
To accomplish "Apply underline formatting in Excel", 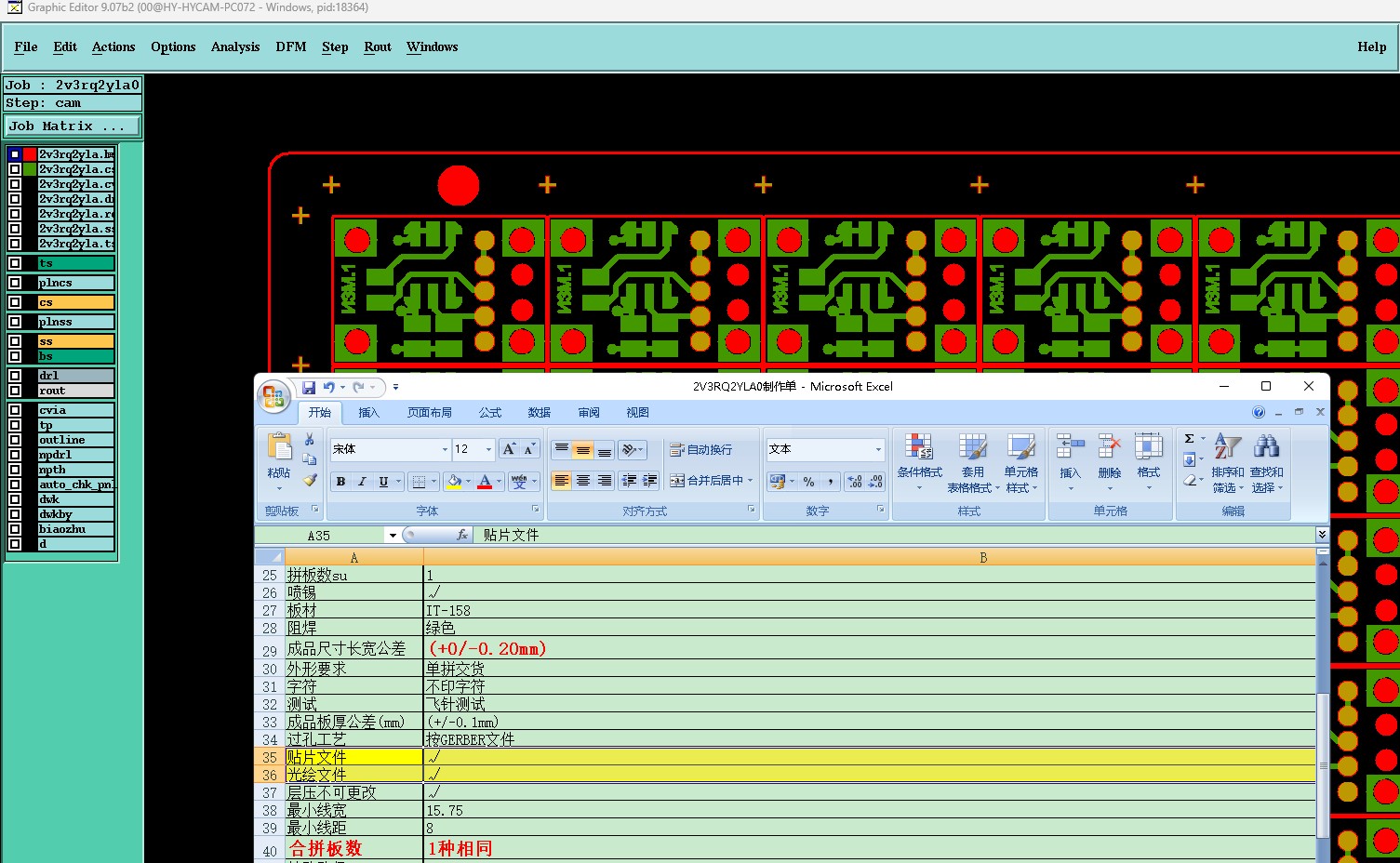I will [383, 481].
